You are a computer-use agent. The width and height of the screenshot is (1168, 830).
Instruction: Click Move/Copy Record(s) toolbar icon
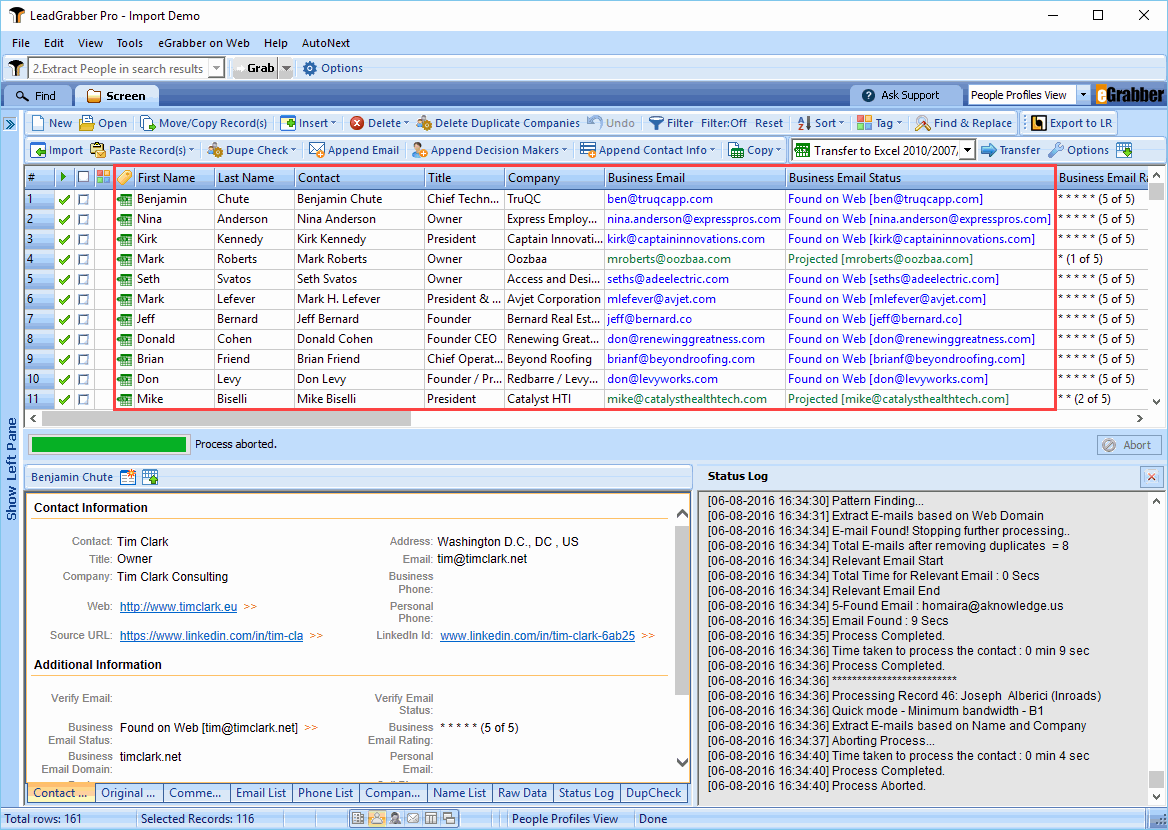click(147, 123)
